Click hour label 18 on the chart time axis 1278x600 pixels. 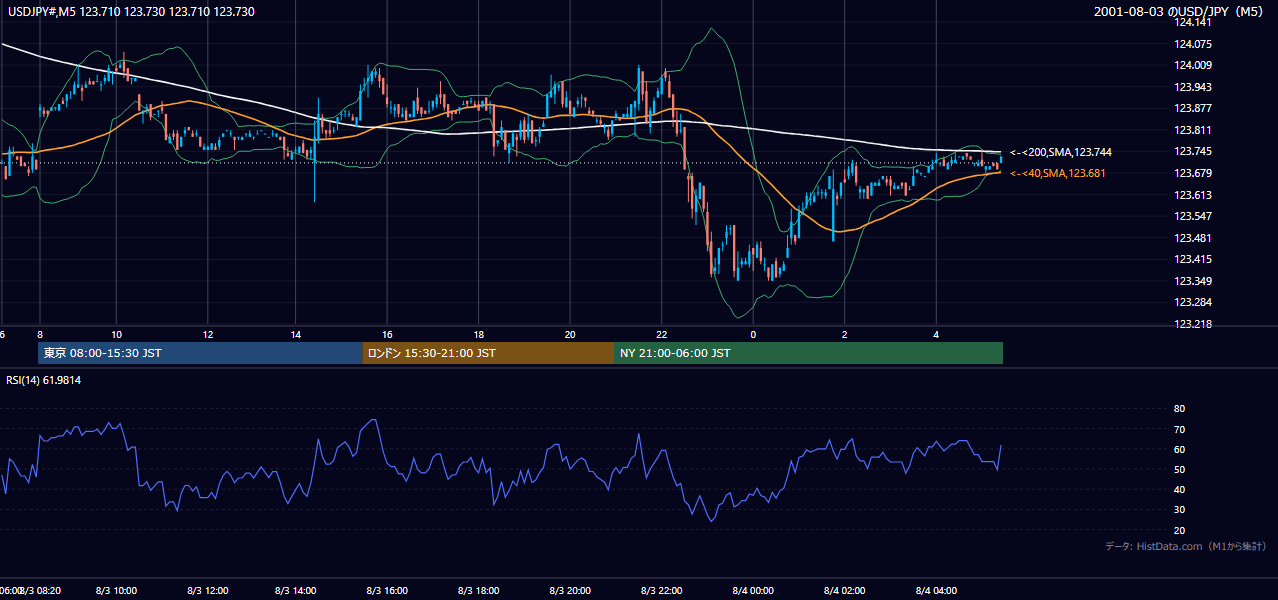[479, 334]
